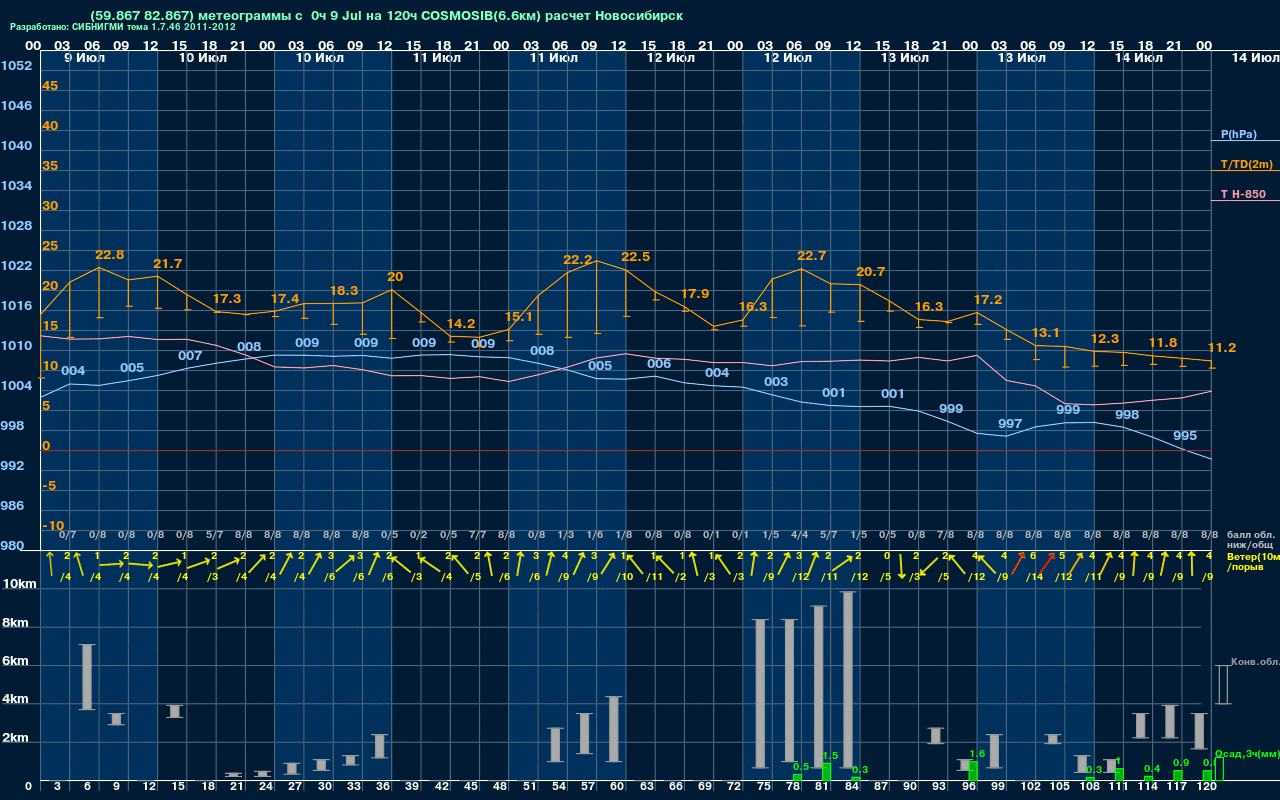This screenshot has height=800, width=1280.
Task: Click the chart title mentioning COSMOSIB(6.6км)
Action: click(386, 16)
